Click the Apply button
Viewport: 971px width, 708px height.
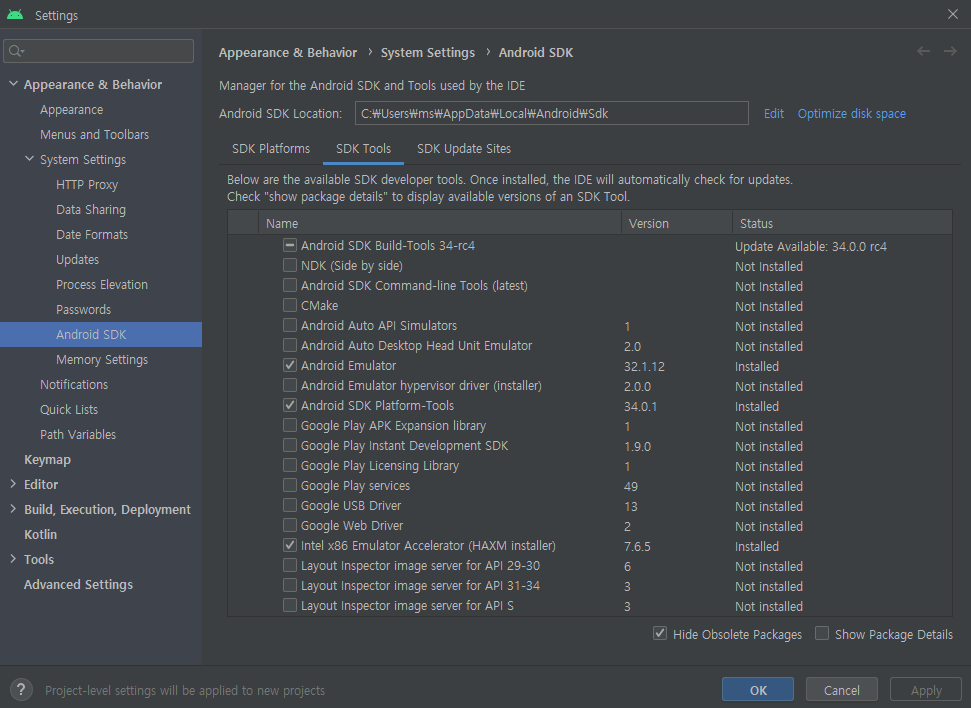pyautogui.click(x=926, y=690)
